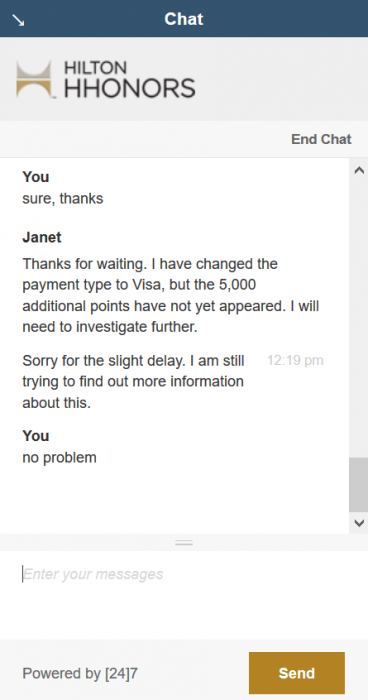This screenshot has width=368, height=700.
Task: Minimize the chat using the diagonal arrow icon
Action: pyautogui.click(x=18, y=20)
